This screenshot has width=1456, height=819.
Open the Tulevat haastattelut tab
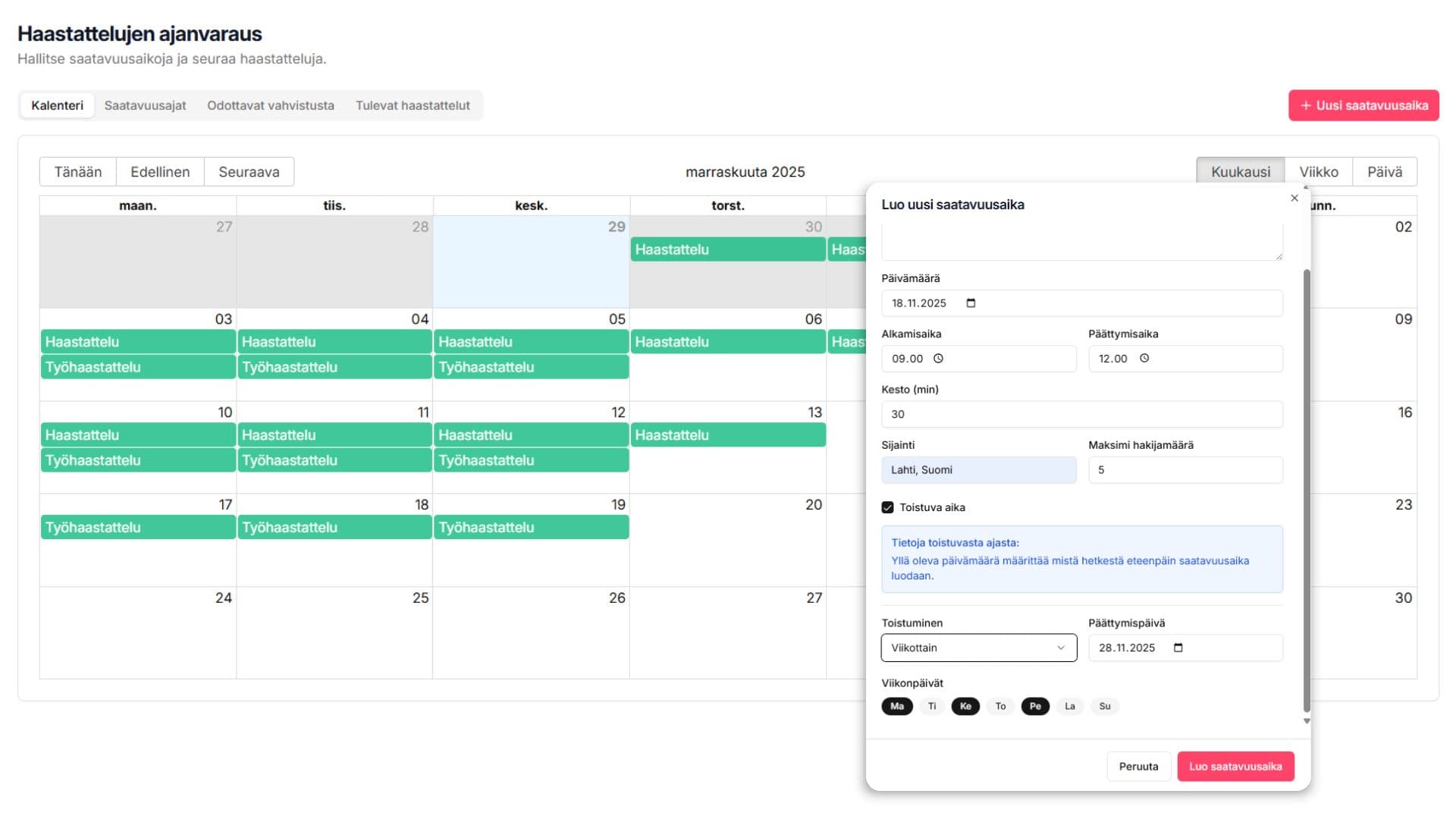coord(413,105)
